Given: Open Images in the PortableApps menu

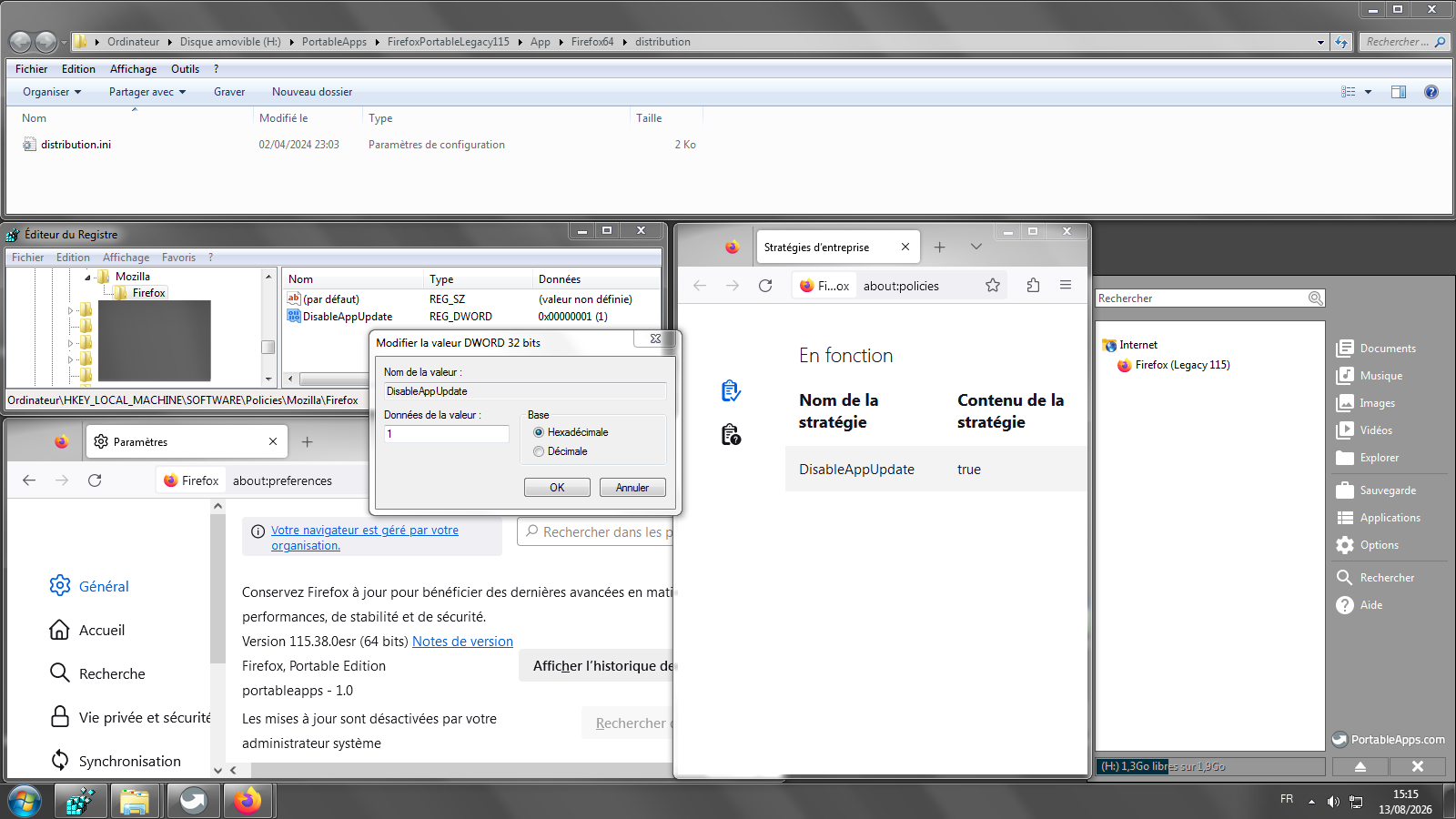Looking at the screenshot, I should 1366,403.
